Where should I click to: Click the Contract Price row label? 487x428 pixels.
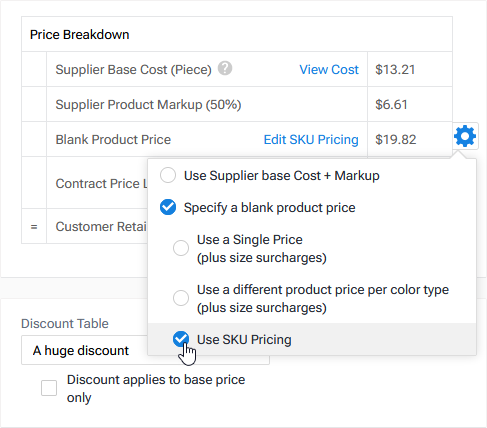tap(101, 183)
